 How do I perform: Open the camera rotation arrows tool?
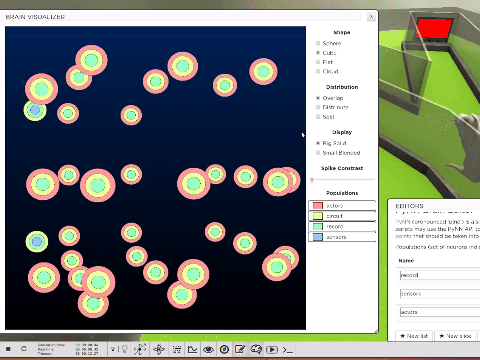pyautogui.click(x=159, y=349)
